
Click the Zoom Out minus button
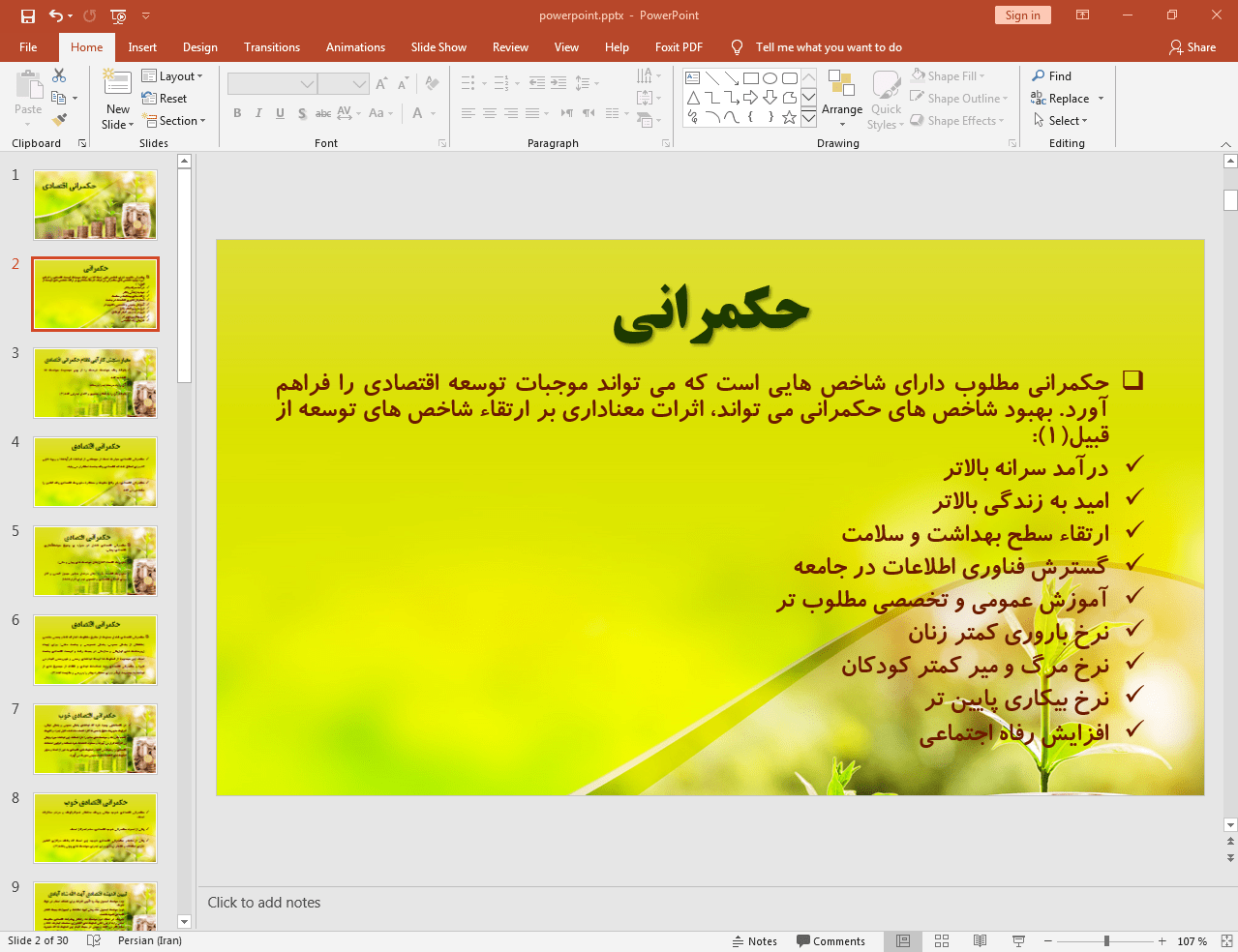(1048, 941)
